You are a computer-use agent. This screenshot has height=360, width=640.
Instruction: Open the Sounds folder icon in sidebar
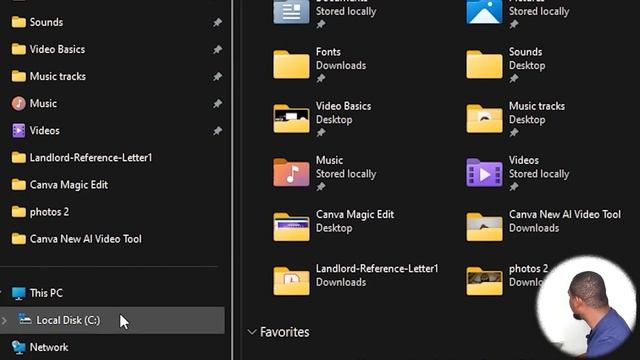click(x=18, y=22)
